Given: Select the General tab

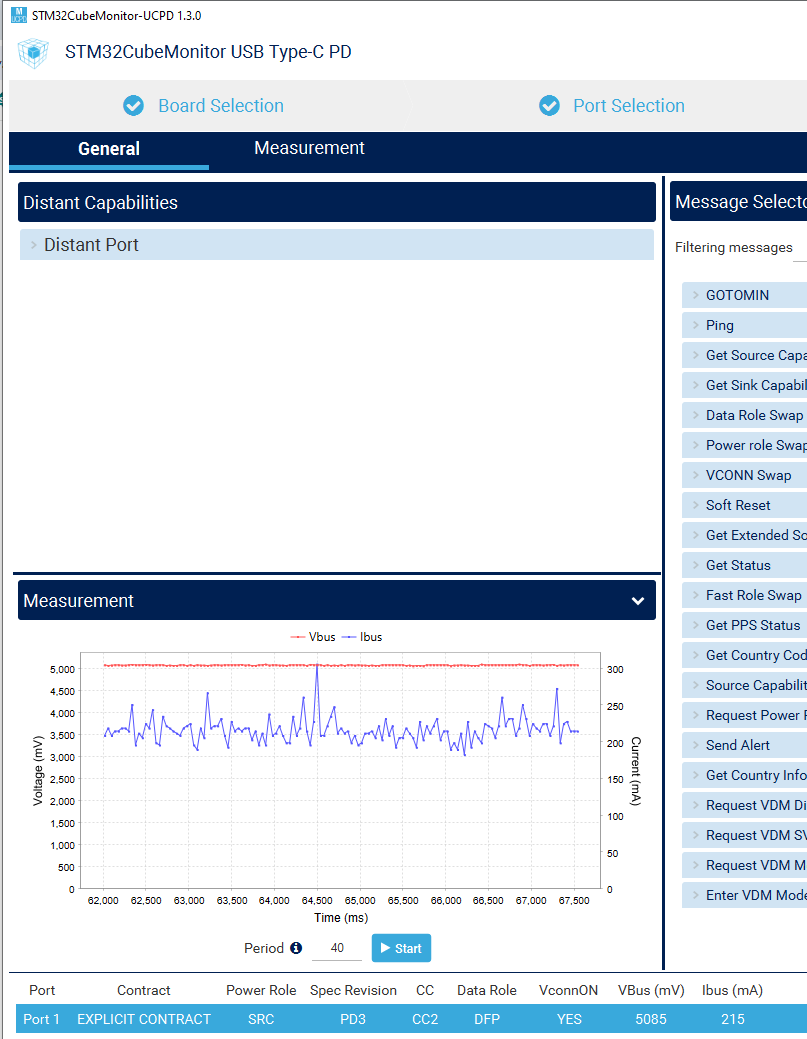Looking at the screenshot, I should 109,149.
